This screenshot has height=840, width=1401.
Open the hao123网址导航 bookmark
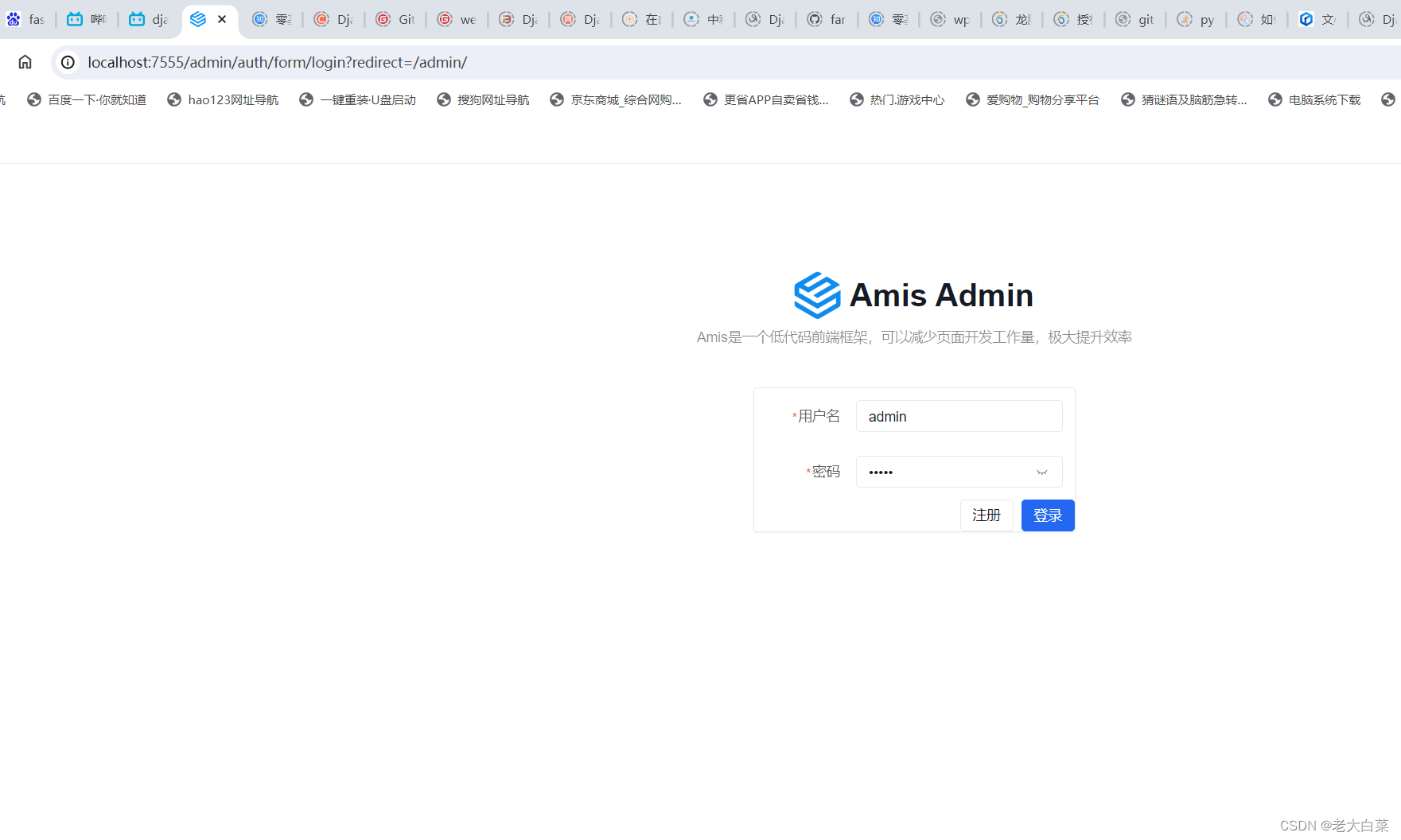coord(224,99)
